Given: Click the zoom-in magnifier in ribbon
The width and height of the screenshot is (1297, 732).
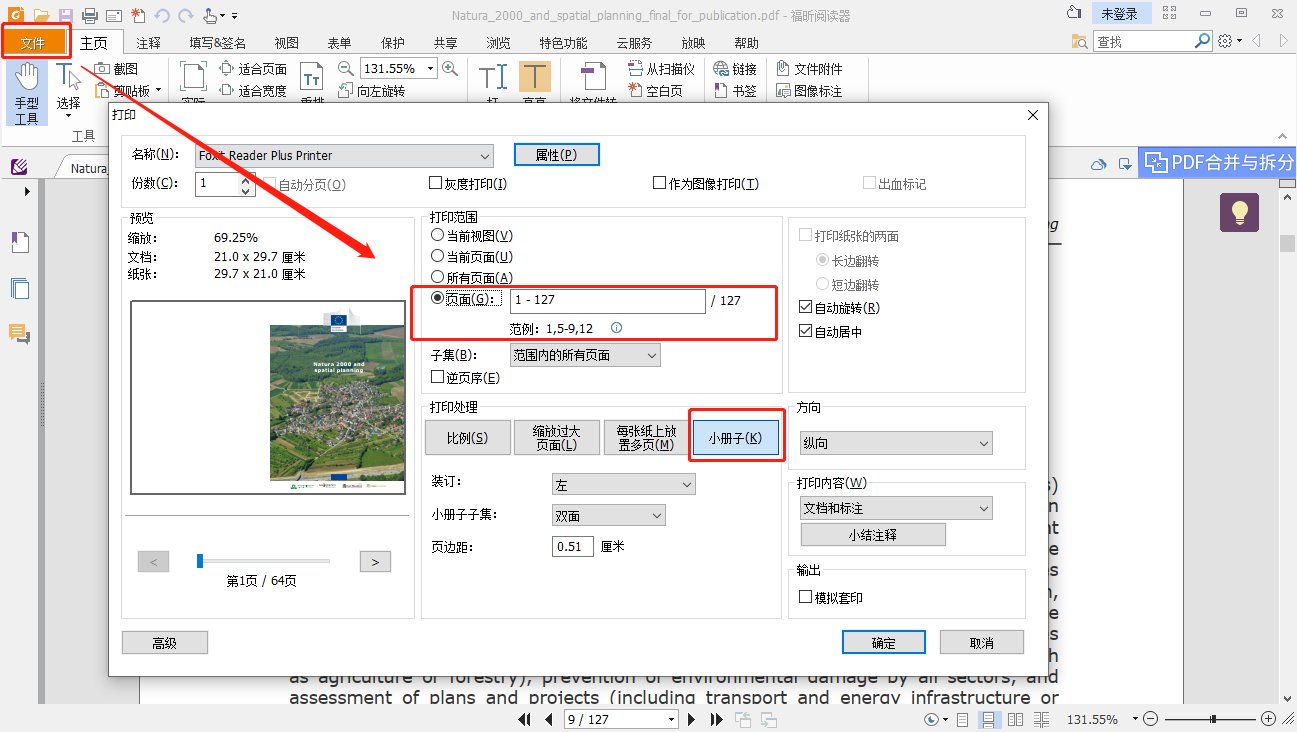Looking at the screenshot, I should [450, 68].
